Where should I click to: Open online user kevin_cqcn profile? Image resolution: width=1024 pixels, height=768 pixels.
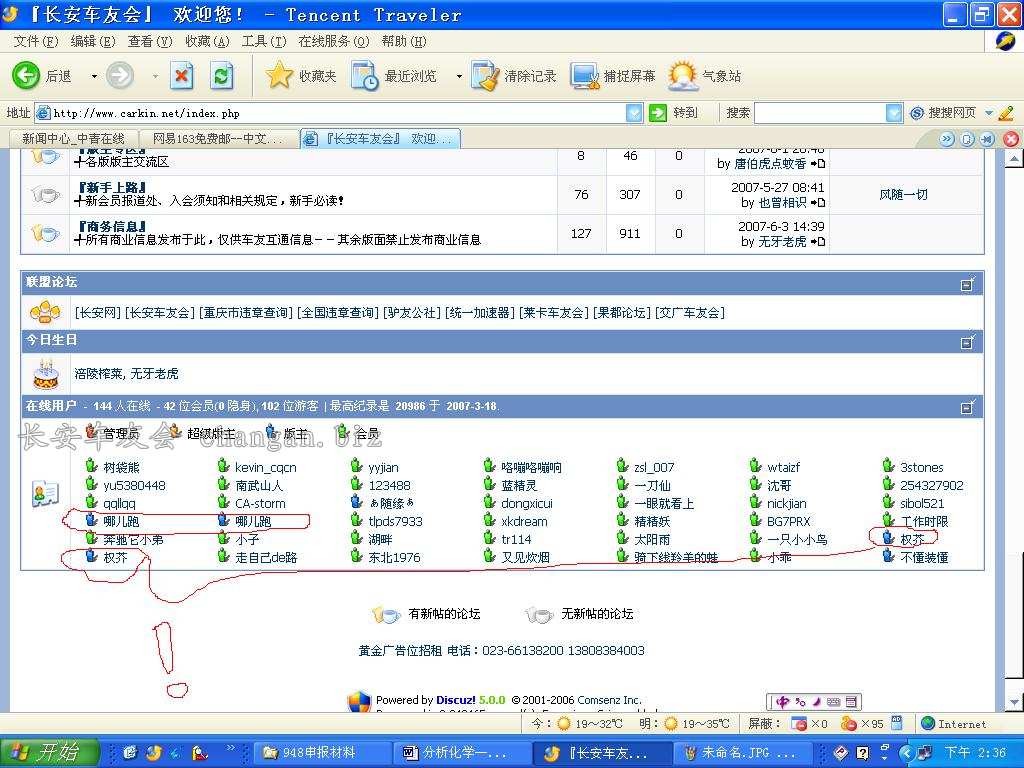(266, 468)
